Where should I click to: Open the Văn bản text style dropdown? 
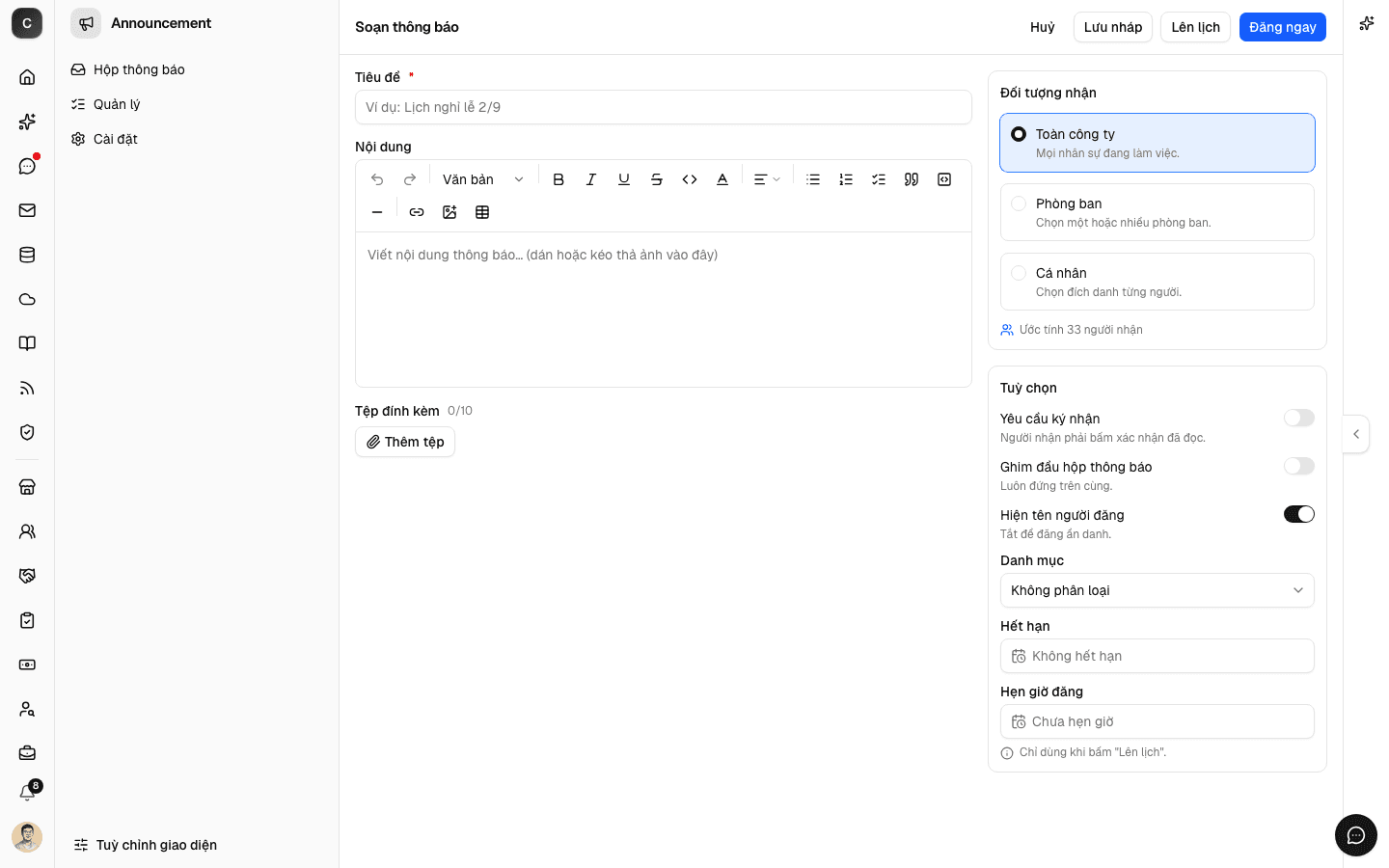(482, 179)
